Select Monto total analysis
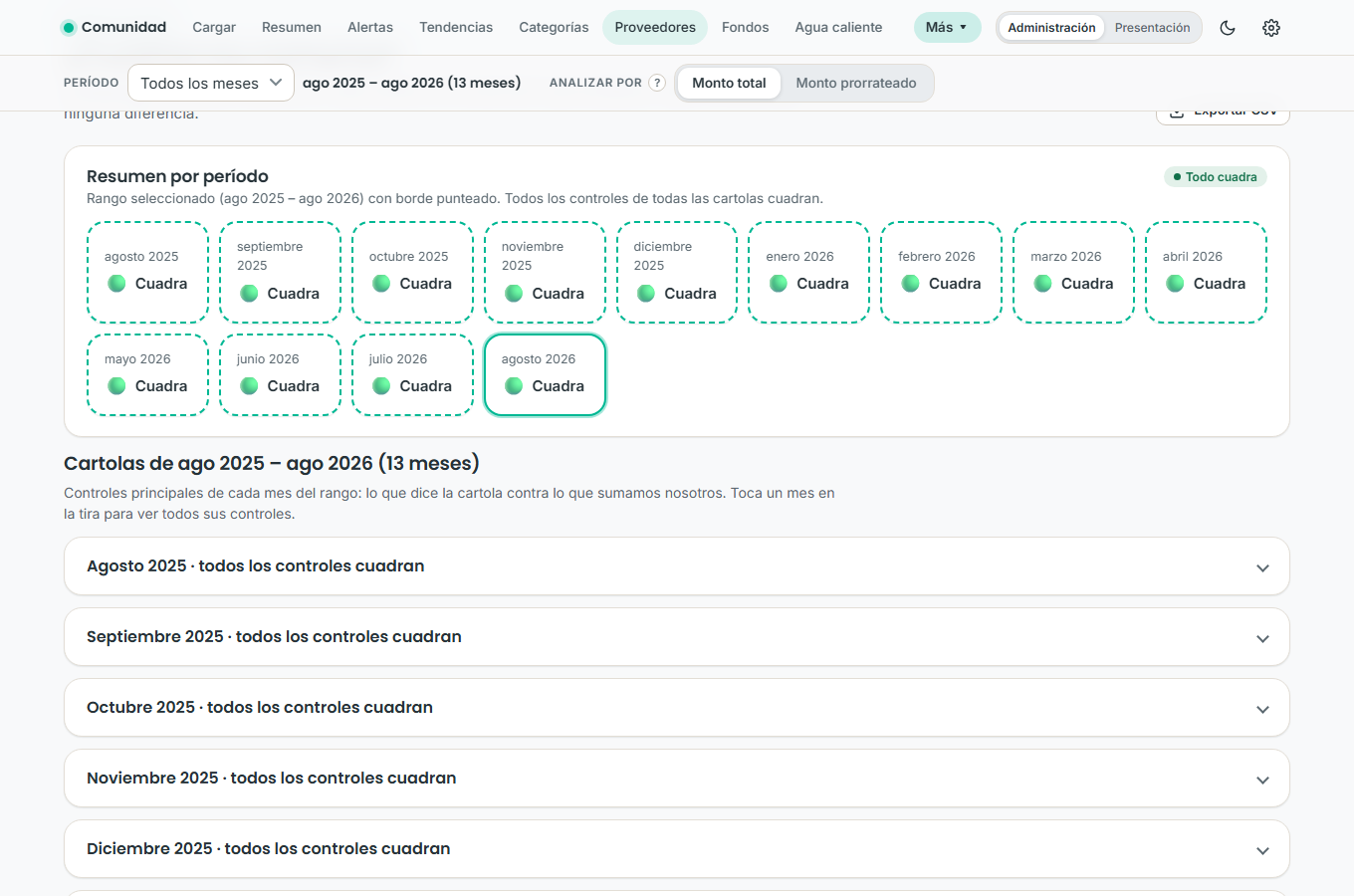This screenshot has width=1354, height=896. pos(729,83)
